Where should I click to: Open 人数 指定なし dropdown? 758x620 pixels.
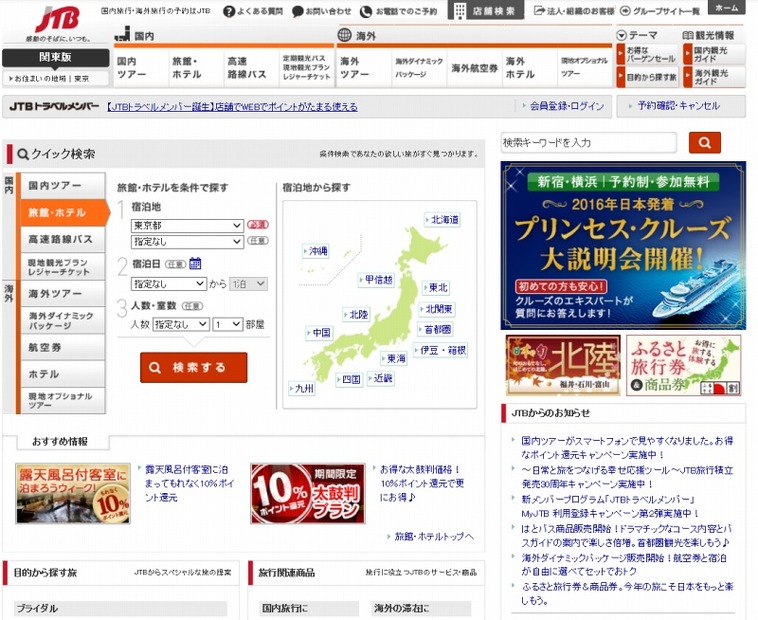click(x=181, y=324)
